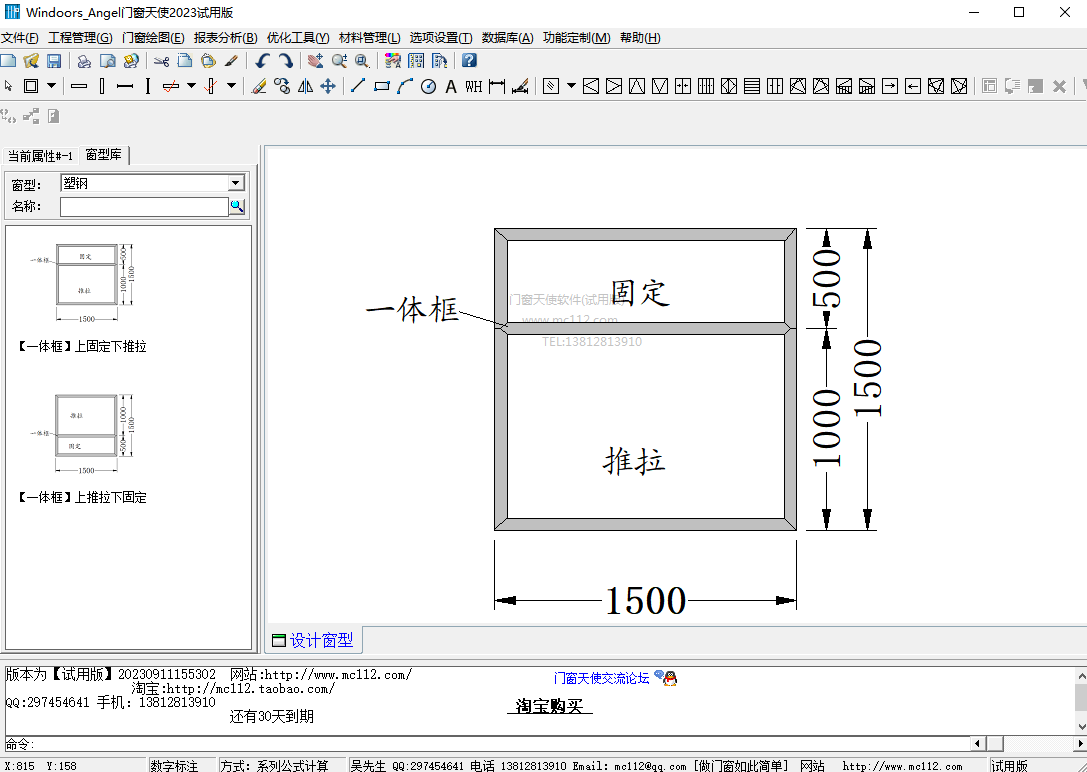
Task: Click the log panel scroll-down arrow
Action: point(1081,726)
